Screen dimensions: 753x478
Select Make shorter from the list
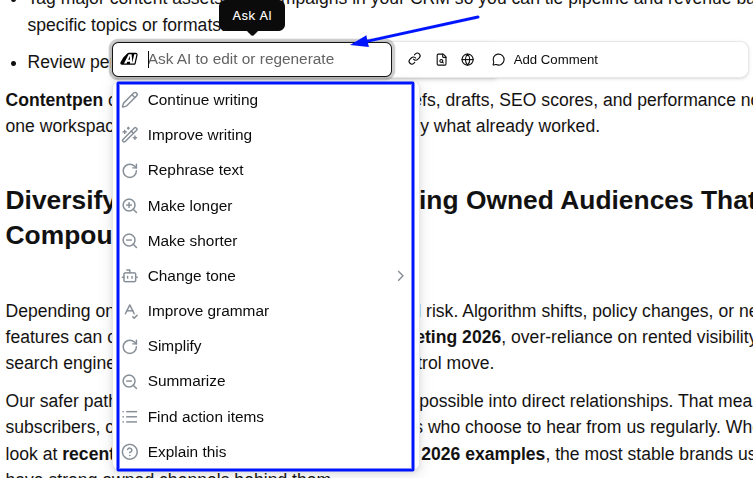[265, 241]
